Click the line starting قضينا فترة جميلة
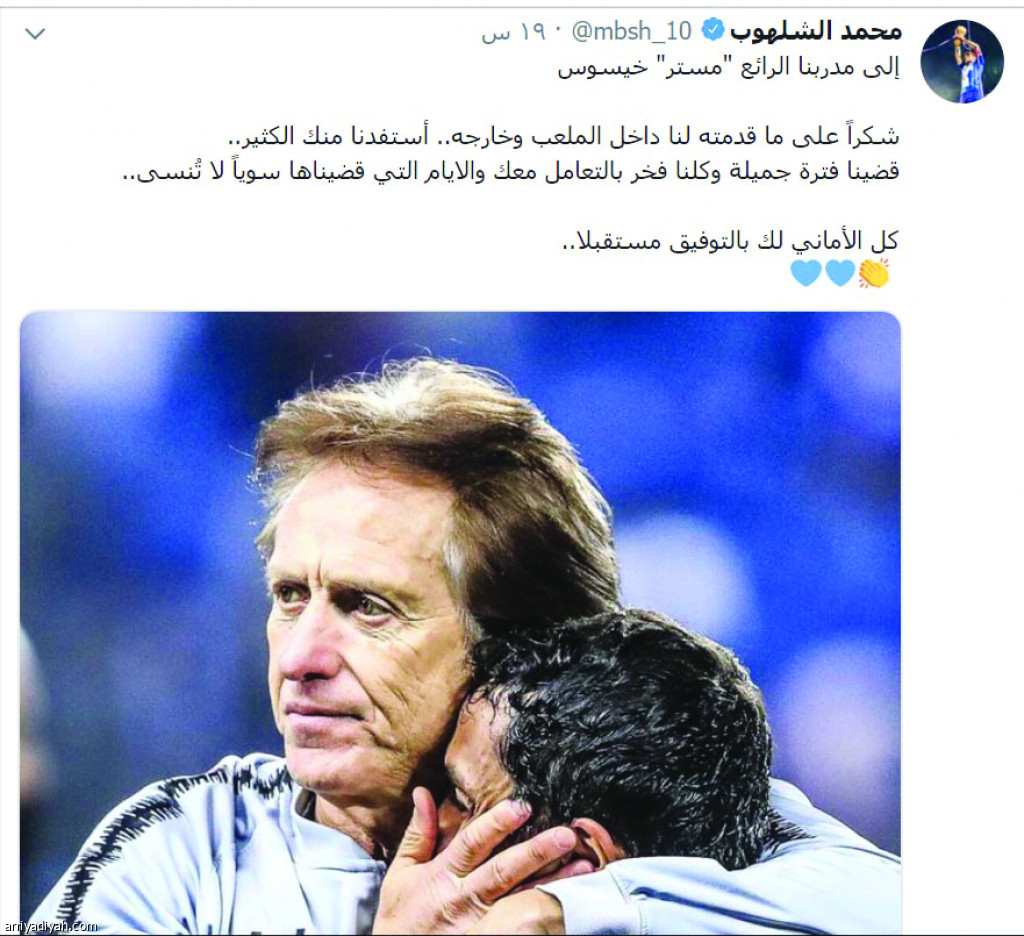This screenshot has height=936, width=1024. coord(511,171)
